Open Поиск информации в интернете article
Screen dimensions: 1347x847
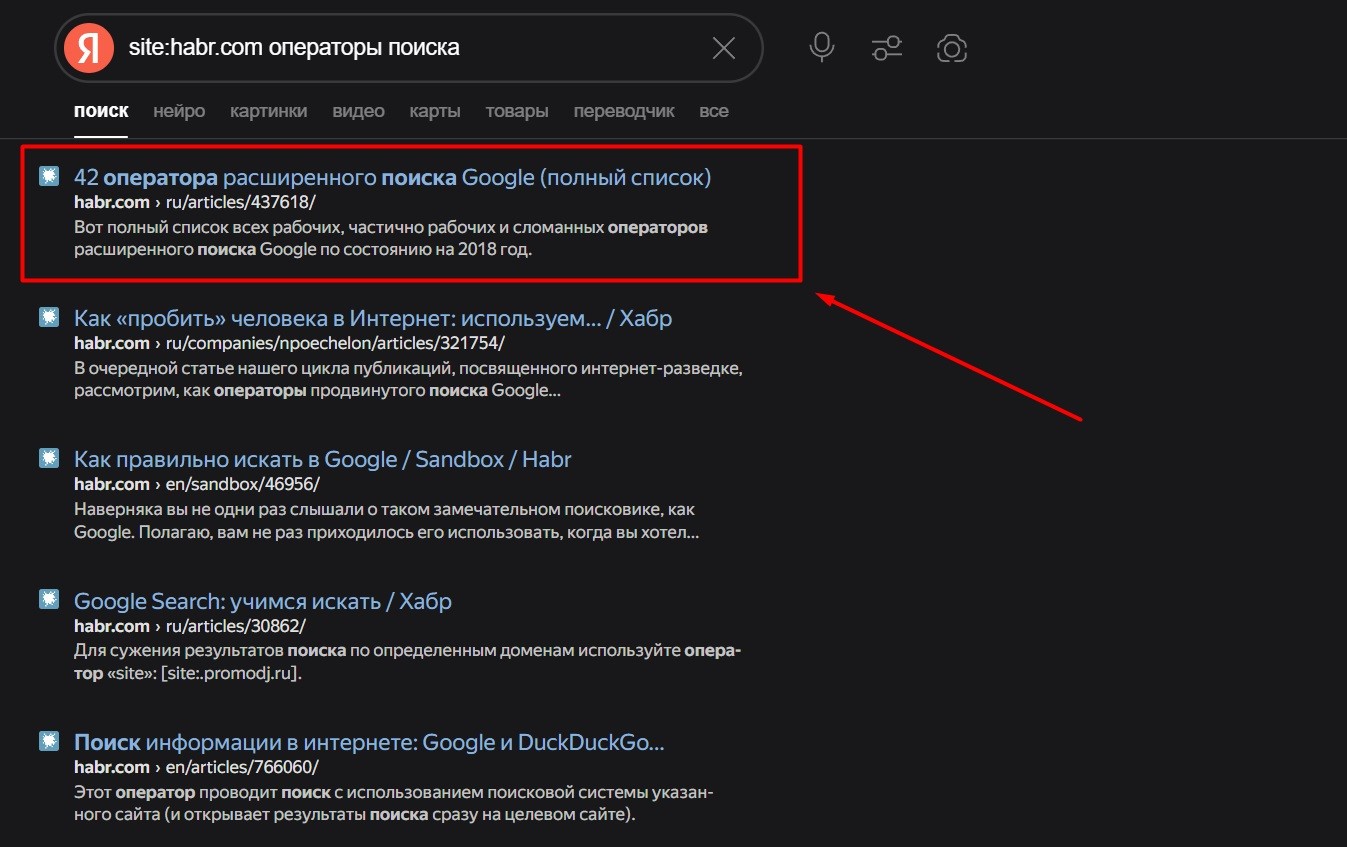[369, 743]
